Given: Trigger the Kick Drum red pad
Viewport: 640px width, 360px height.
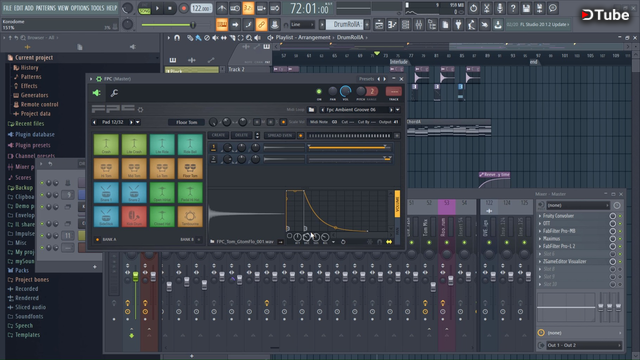Looking at the screenshot, I should pos(134,216).
